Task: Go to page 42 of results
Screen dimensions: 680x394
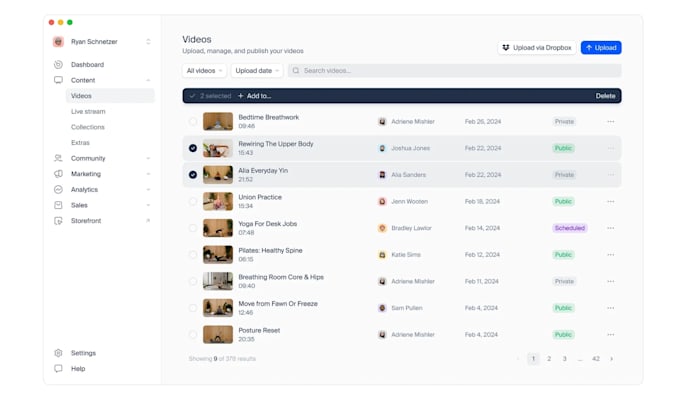Action: click(x=596, y=359)
